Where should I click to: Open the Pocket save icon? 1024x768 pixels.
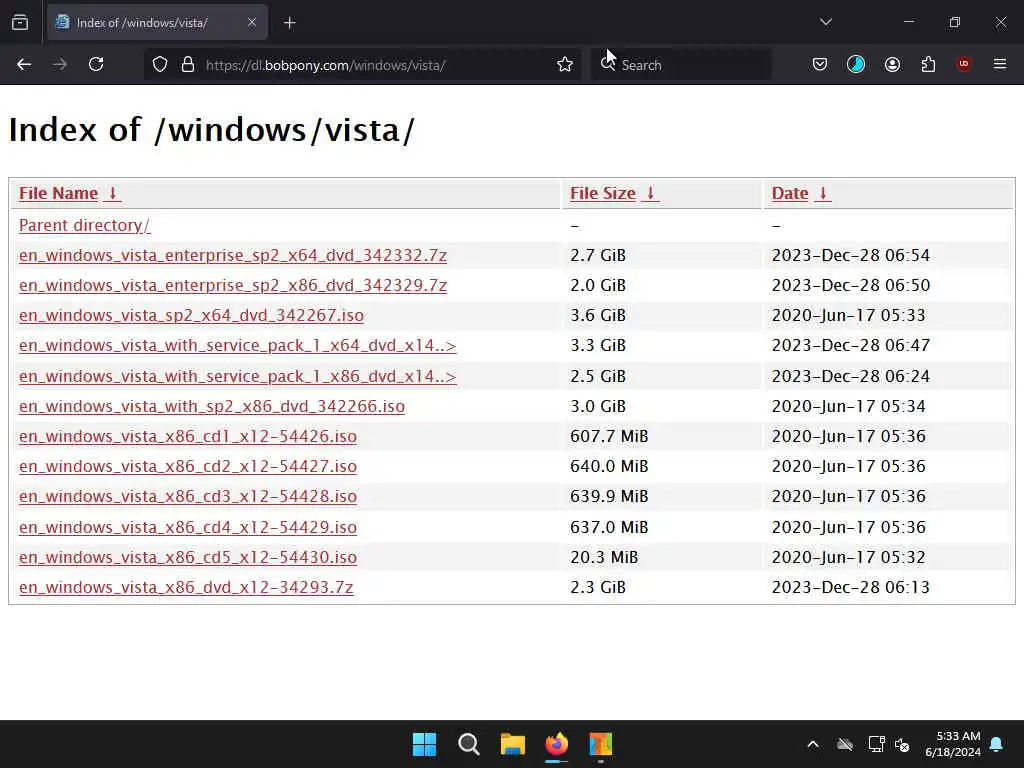click(820, 64)
